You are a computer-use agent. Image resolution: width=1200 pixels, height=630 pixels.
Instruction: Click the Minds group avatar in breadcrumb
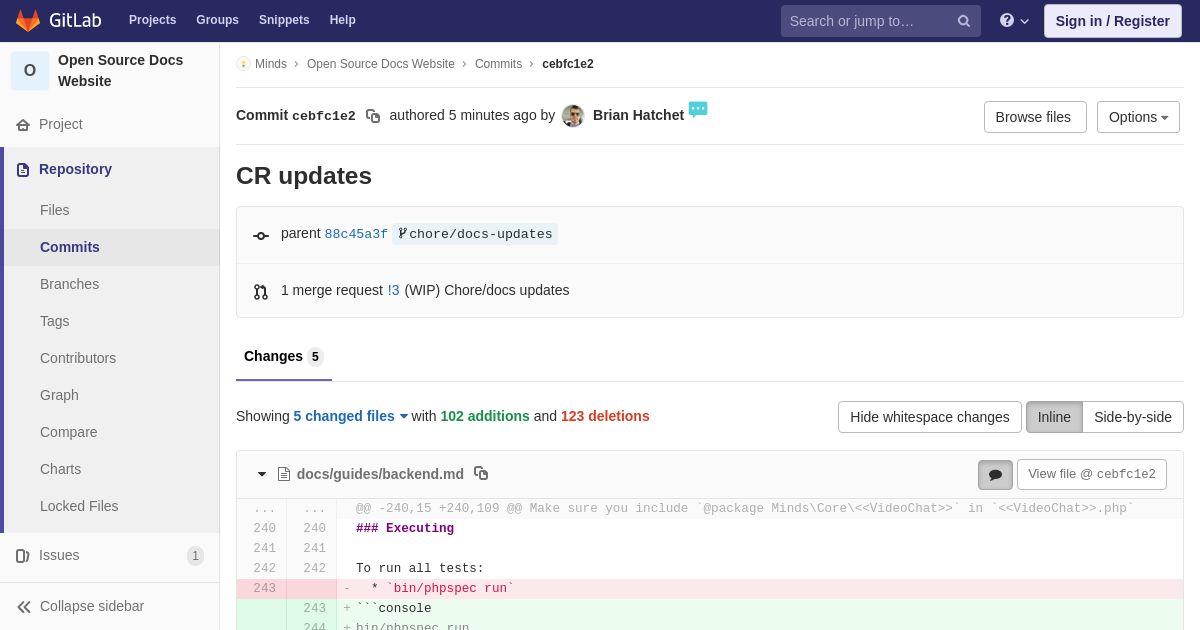click(243, 64)
